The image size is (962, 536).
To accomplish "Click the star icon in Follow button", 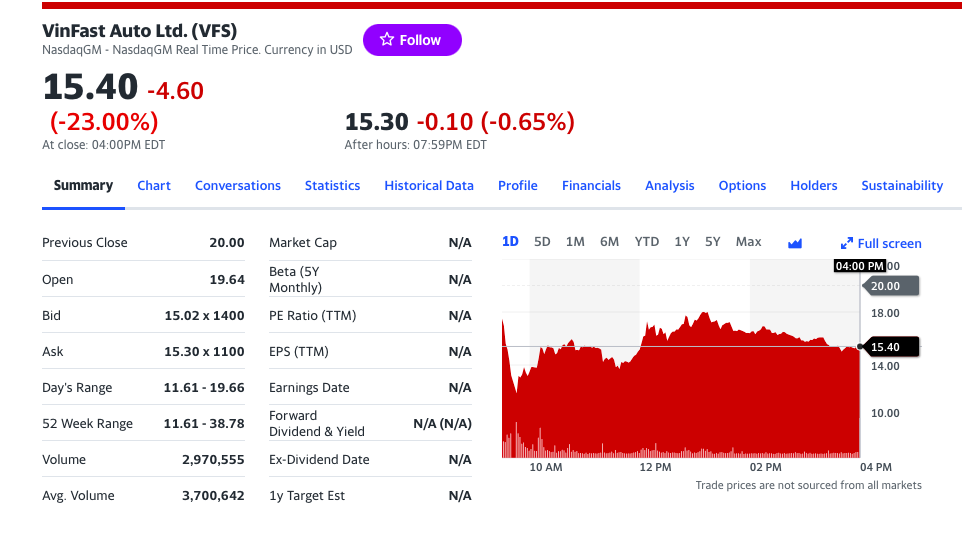I will click(387, 40).
